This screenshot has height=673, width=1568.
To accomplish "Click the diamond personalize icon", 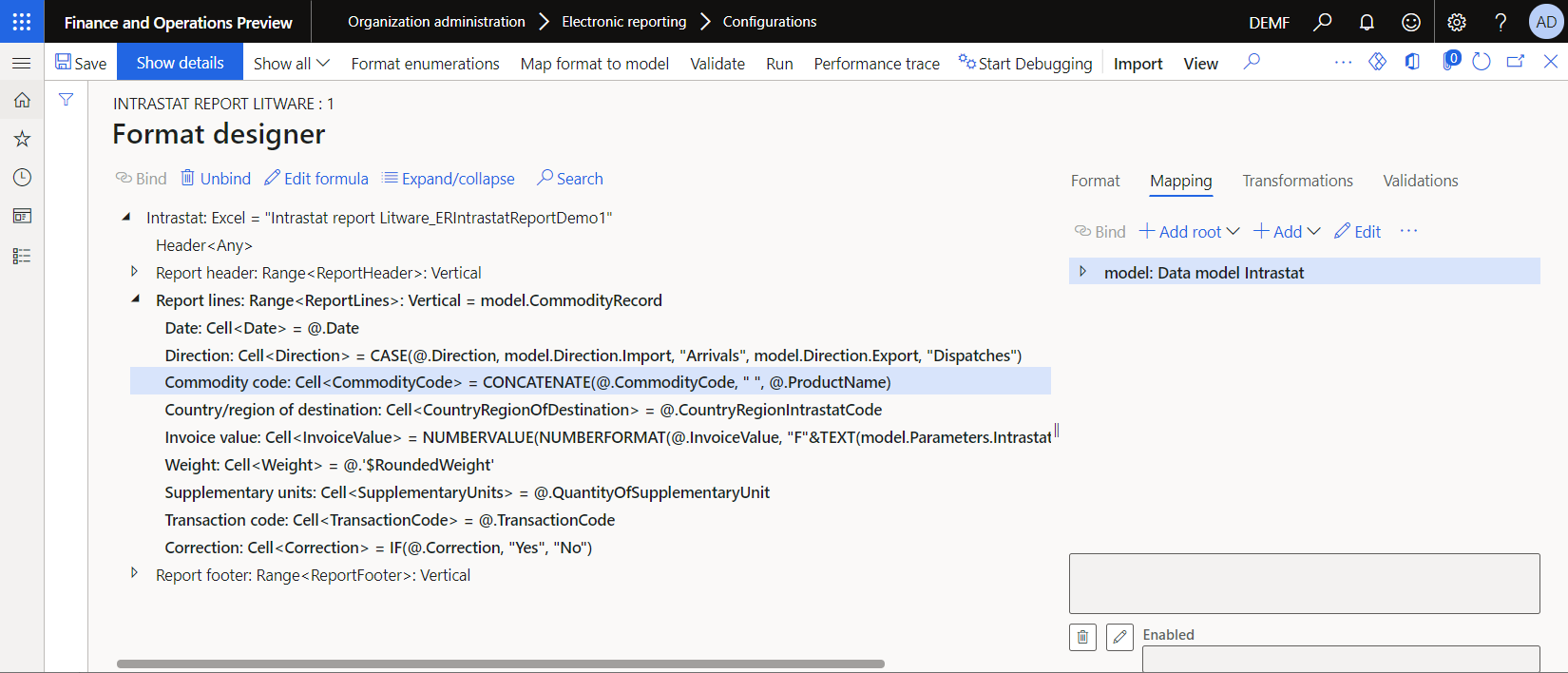I will coord(1377,62).
